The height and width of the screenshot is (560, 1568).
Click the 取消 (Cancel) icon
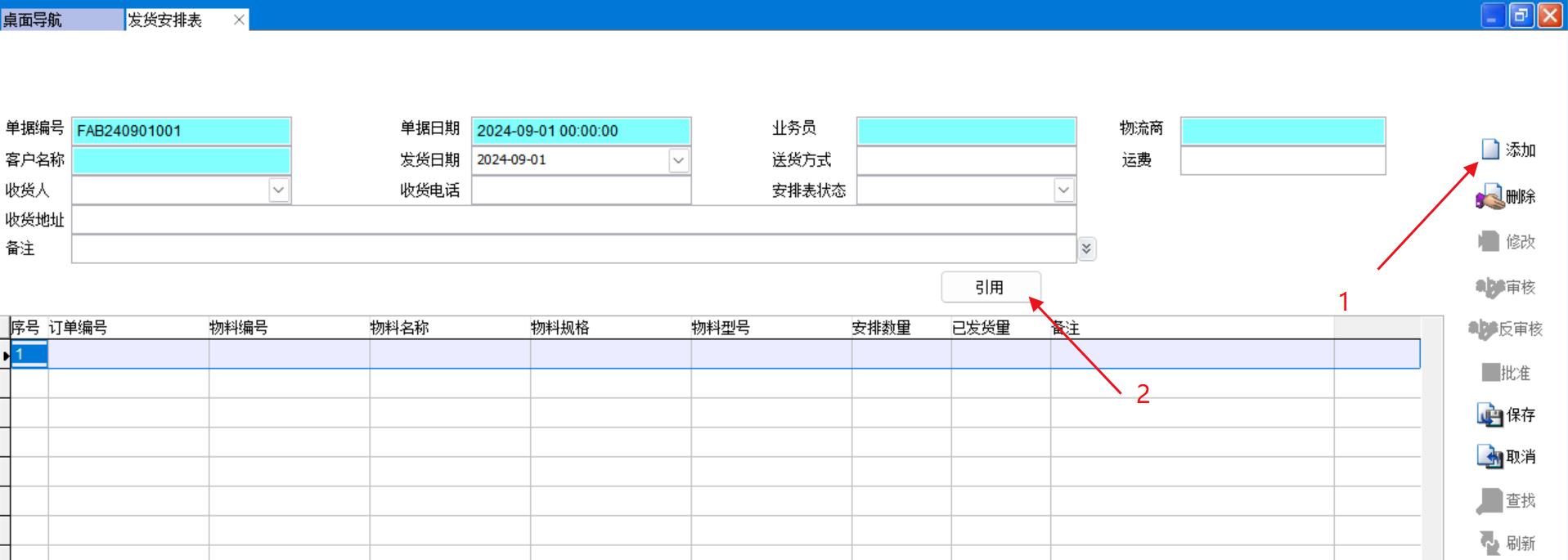(1489, 457)
